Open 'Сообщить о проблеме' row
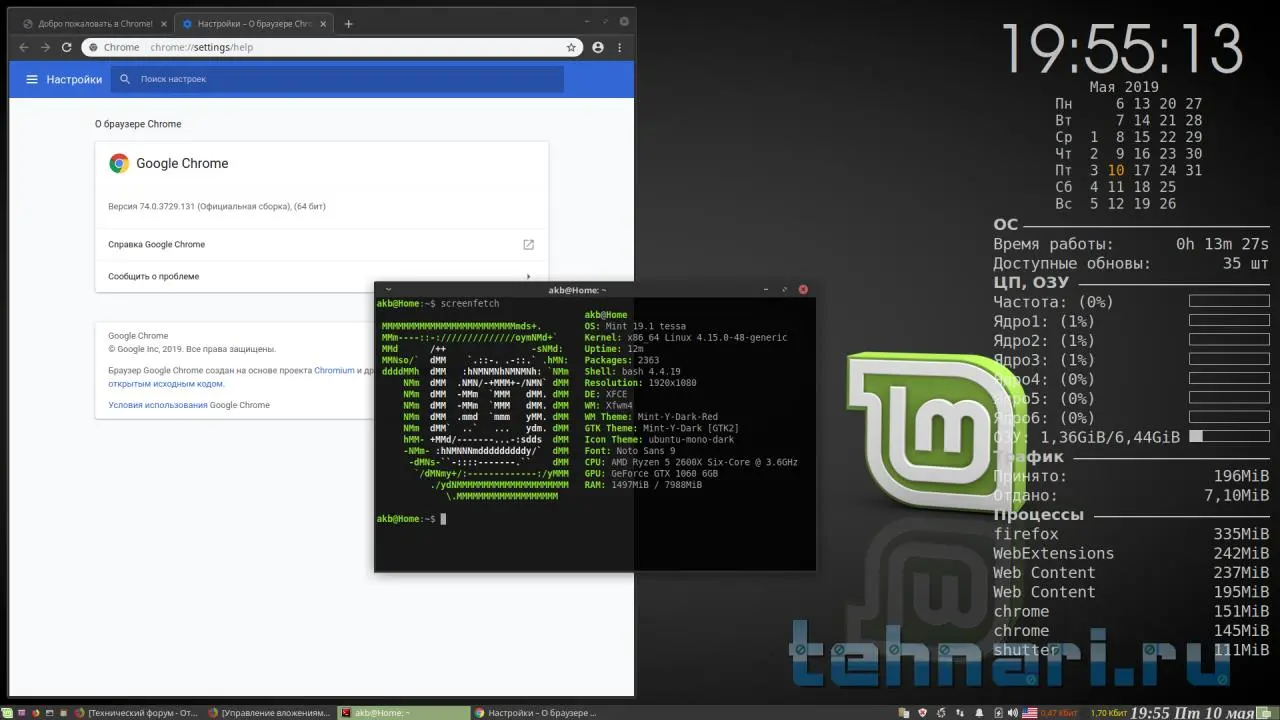 (x=322, y=277)
